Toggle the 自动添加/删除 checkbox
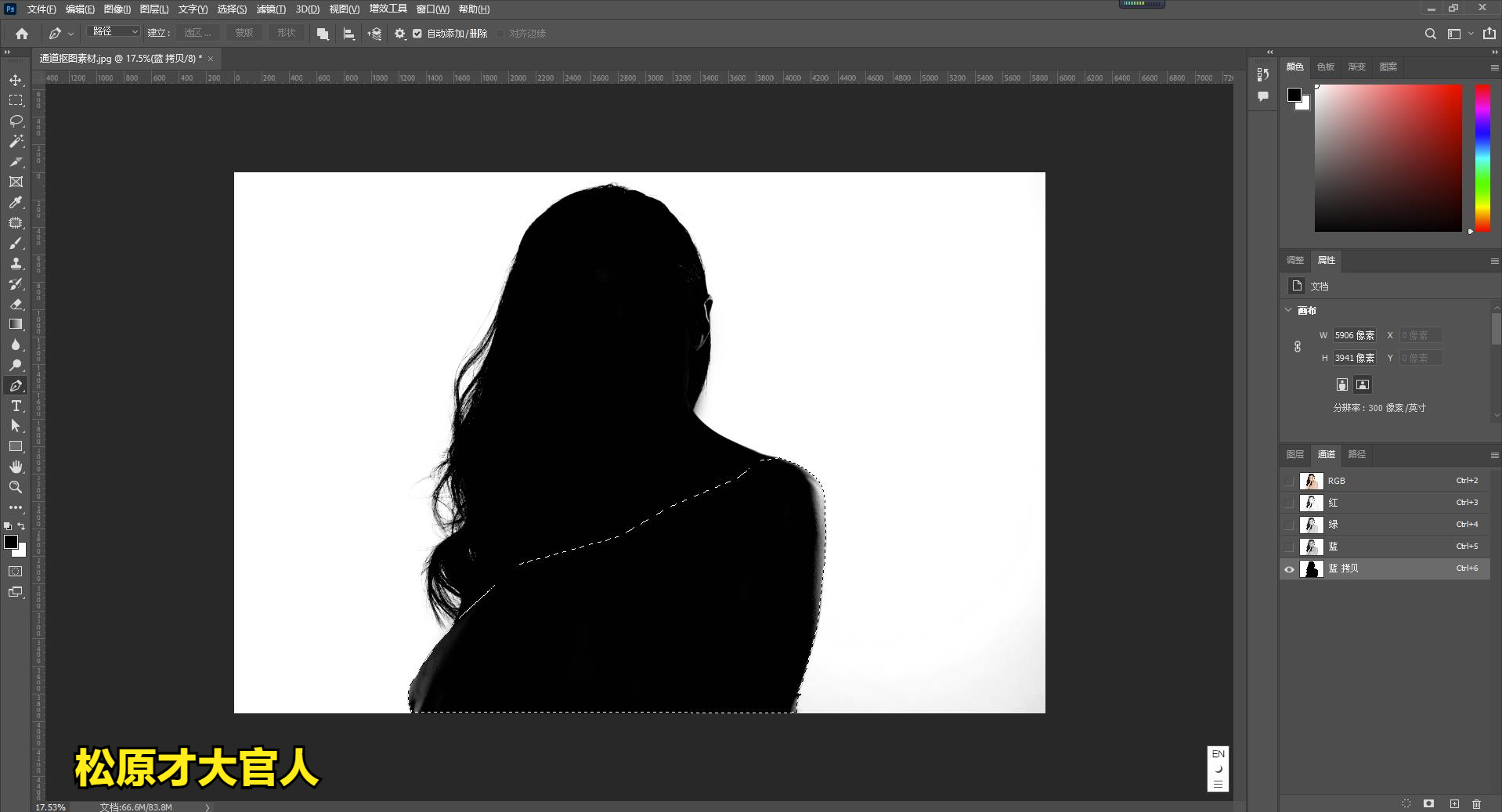Screen dimensions: 1502x812 click(417, 34)
